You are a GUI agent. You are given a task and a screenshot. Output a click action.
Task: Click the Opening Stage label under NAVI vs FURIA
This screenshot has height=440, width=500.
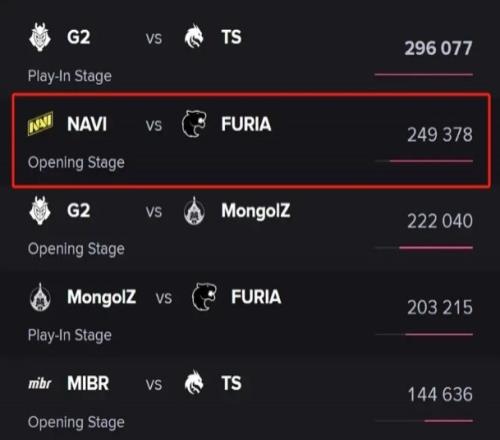point(76,163)
